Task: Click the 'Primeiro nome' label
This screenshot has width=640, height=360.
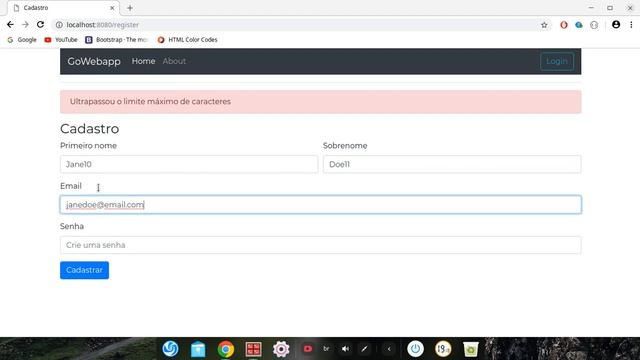Action: (x=88, y=146)
